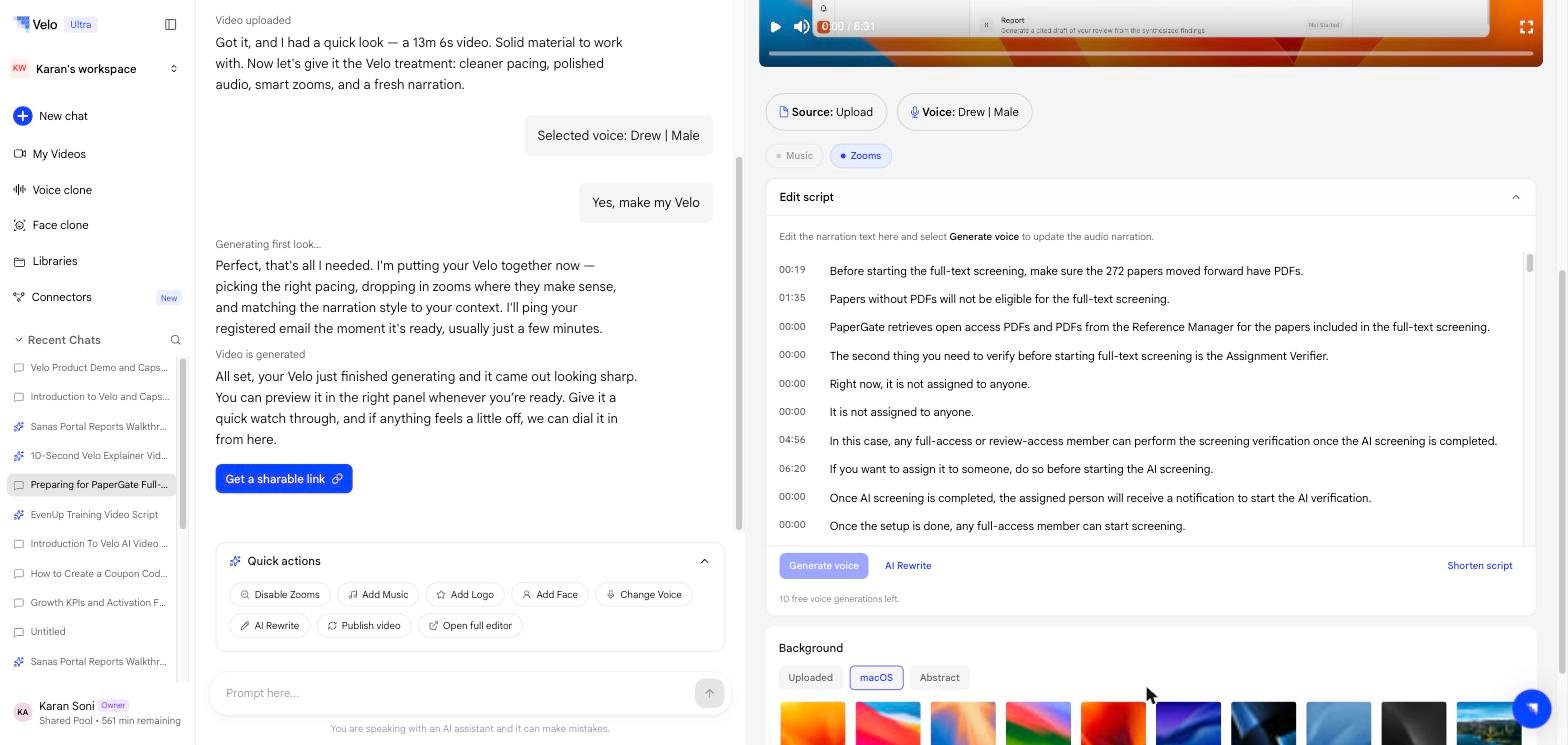Image resolution: width=1568 pixels, height=745 pixels.
Task: Click the Velo logo
Action: tap(36, 24)
